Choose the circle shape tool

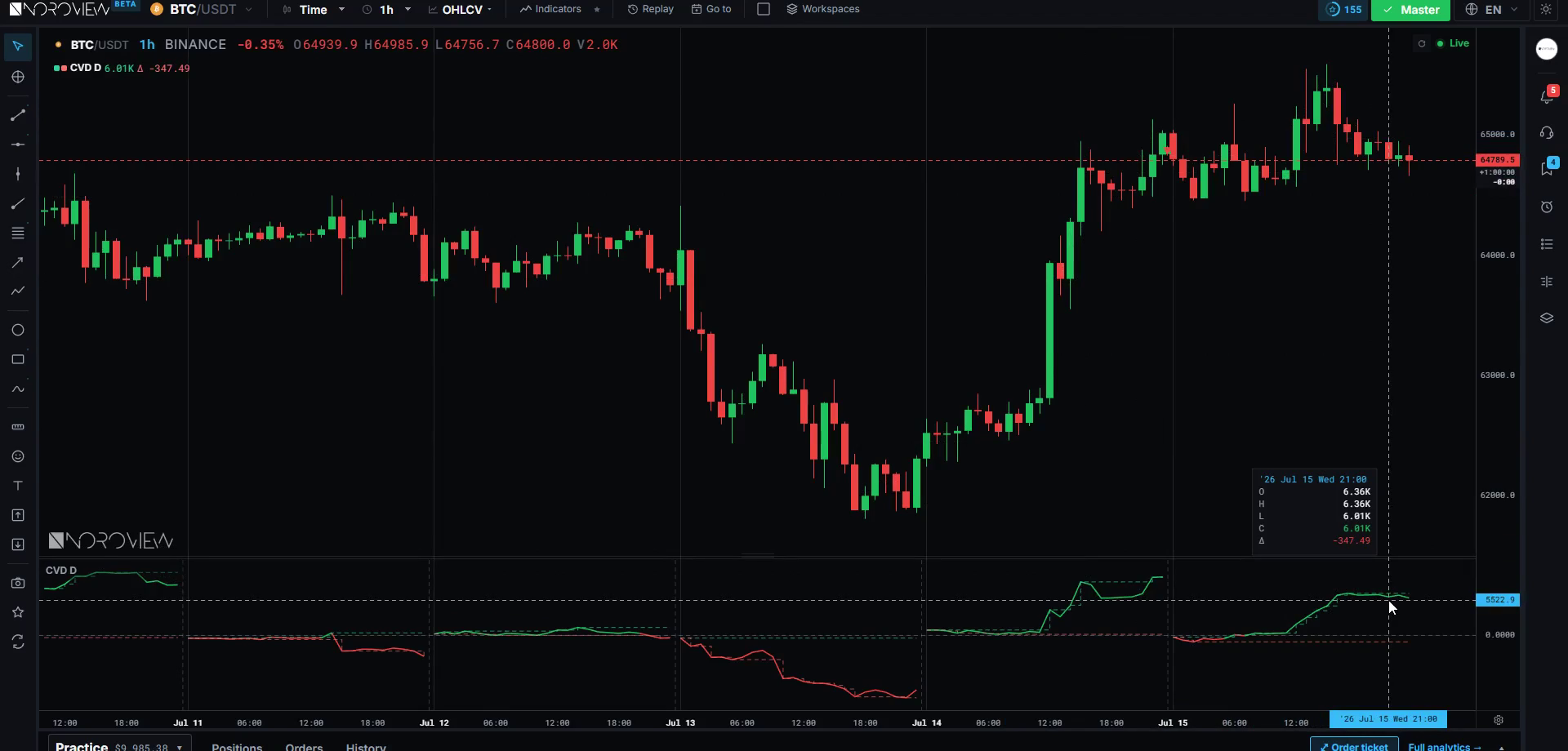click(x=18, y=330)
